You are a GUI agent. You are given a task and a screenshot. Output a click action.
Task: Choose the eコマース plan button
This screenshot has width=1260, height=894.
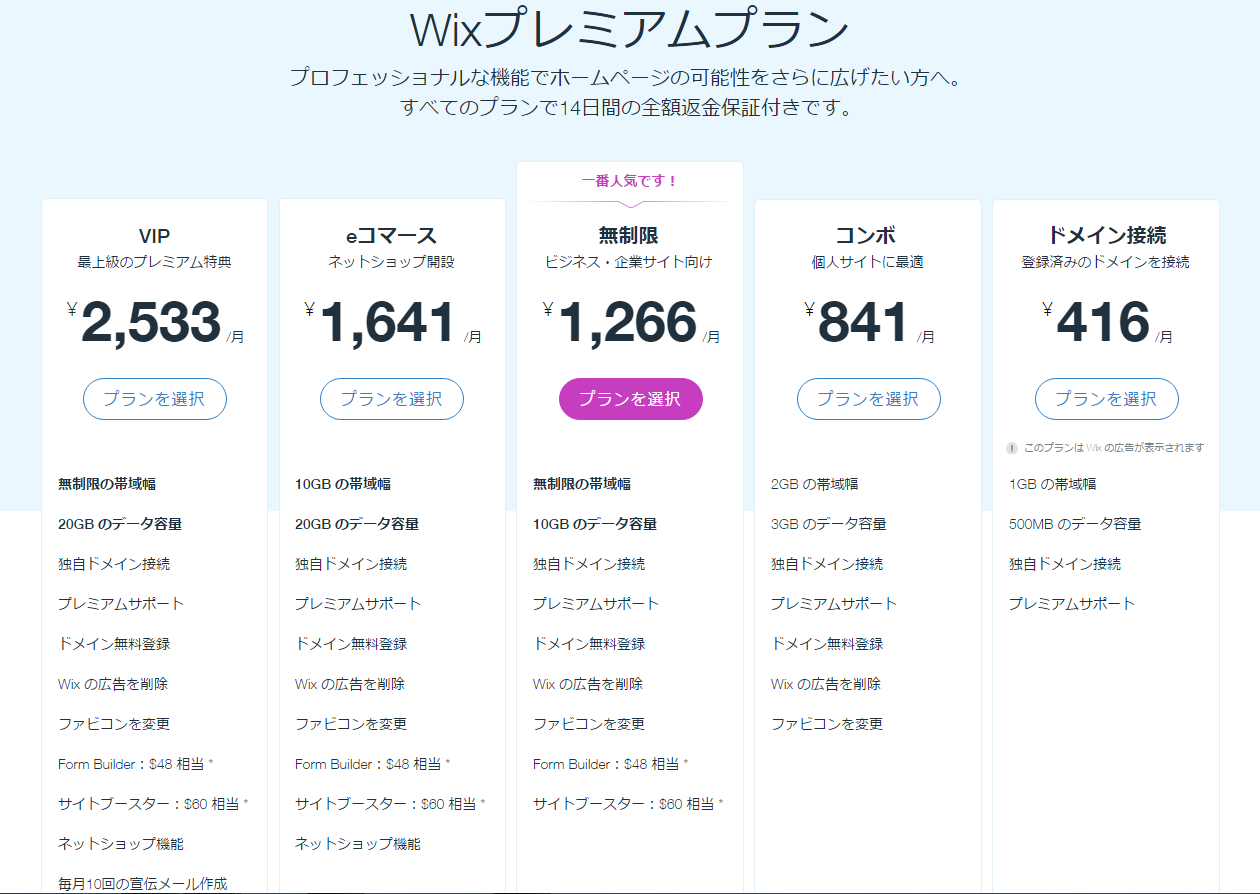pos(392,399)
